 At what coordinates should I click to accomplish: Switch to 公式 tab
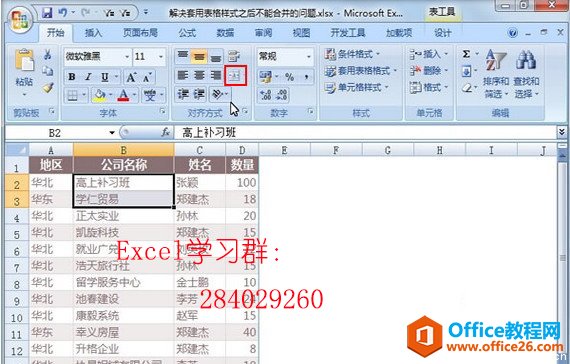(187, 33)
